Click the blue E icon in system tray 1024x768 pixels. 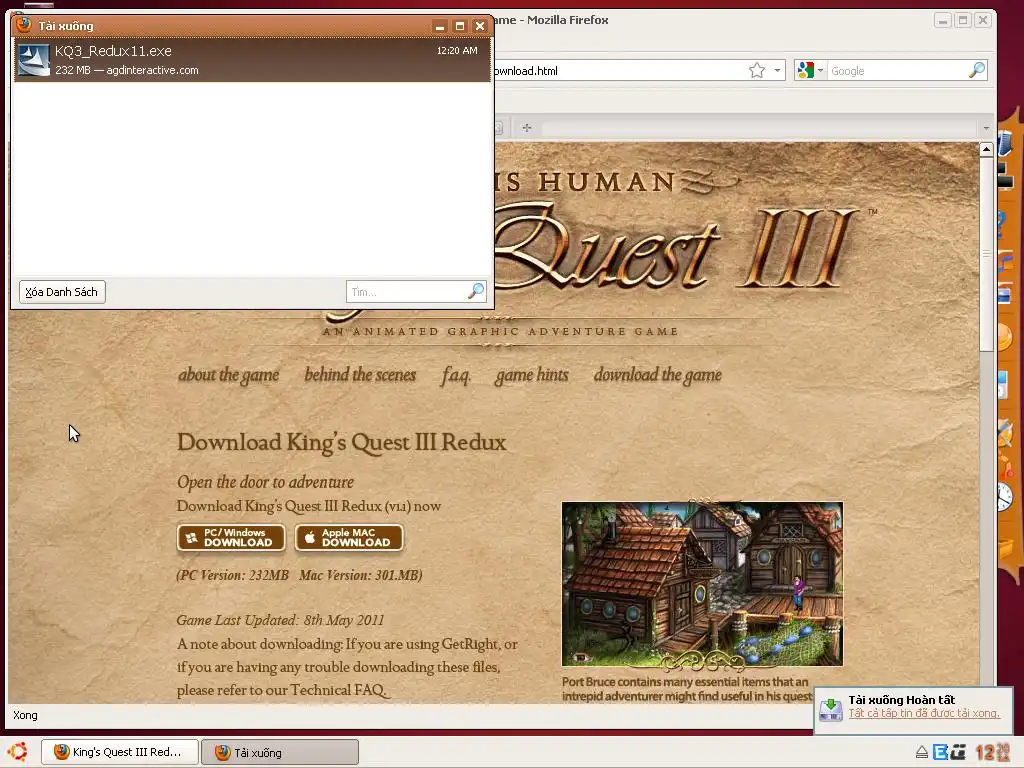(x=940, y=752)
